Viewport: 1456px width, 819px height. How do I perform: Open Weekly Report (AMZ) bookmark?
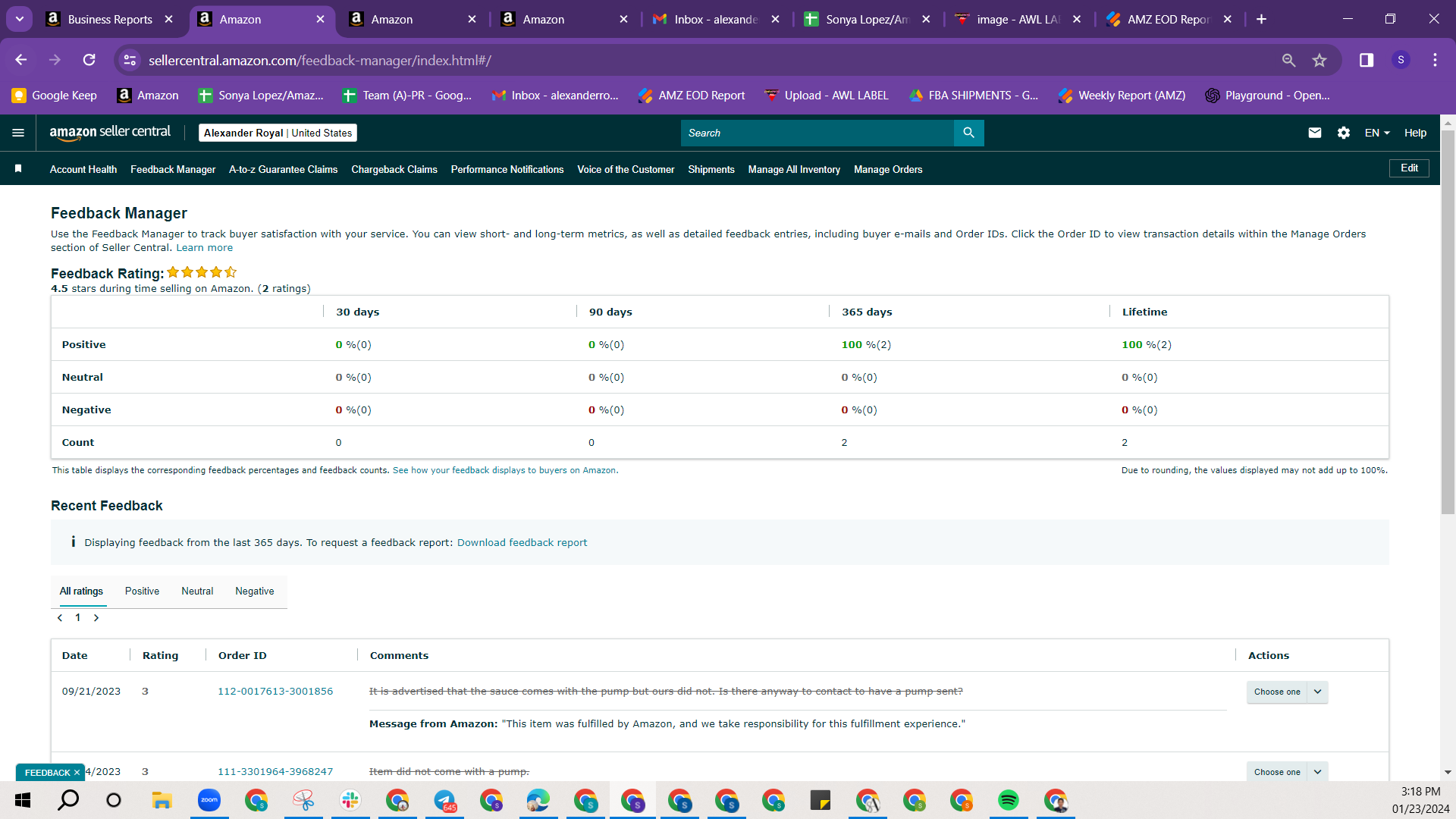[1122, 95]
